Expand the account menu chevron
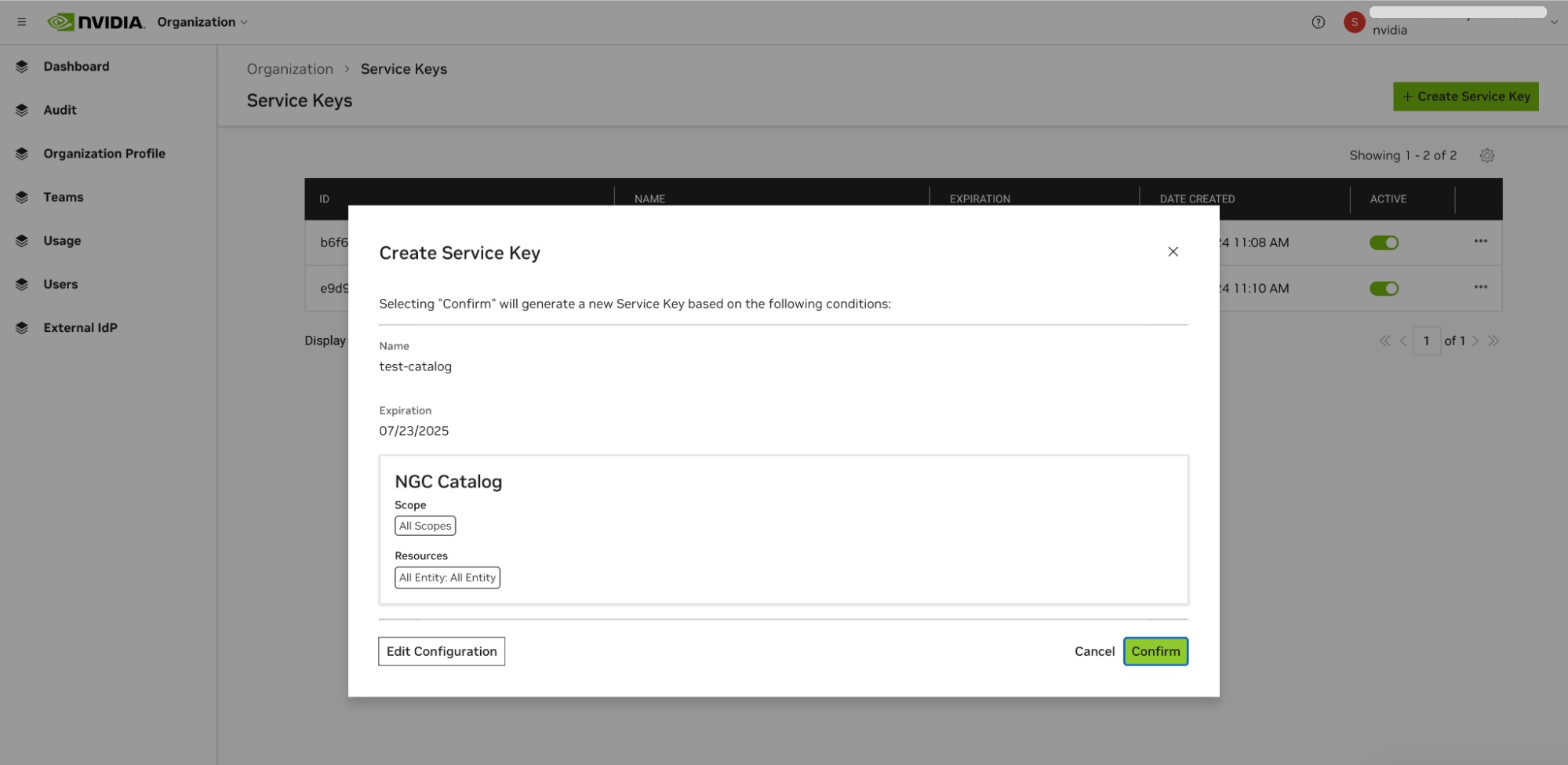The image size is (1568, 765). coord(1554,22)
